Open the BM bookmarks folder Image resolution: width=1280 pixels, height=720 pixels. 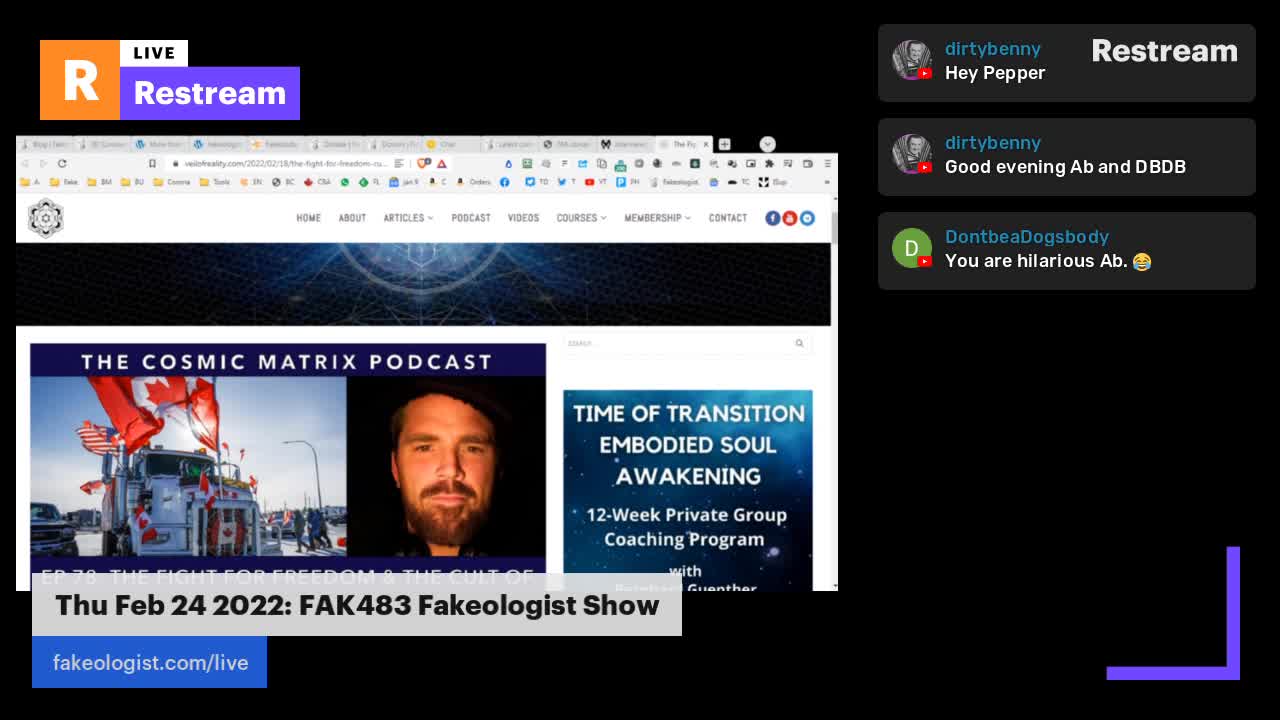101,182
